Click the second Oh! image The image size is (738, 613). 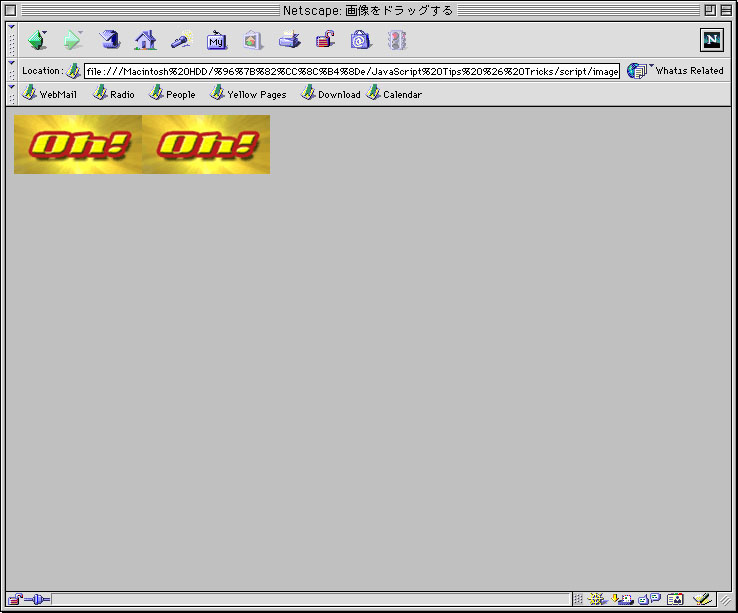click(206, 145)
